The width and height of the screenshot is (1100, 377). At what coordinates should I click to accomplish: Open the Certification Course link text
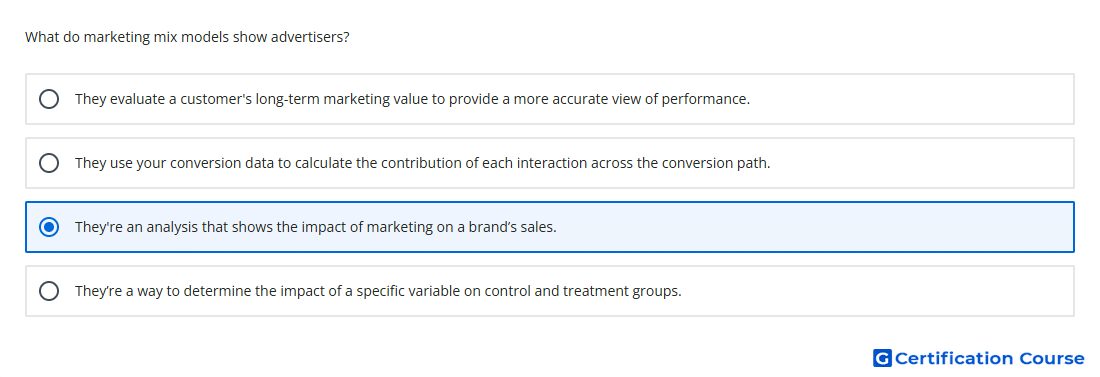[x=989, y=358]
